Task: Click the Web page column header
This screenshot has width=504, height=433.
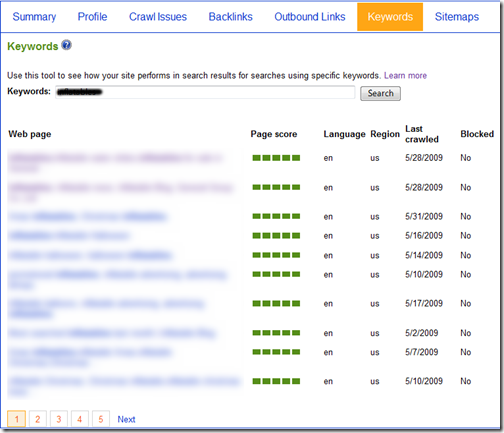Action: coord(30,134)
